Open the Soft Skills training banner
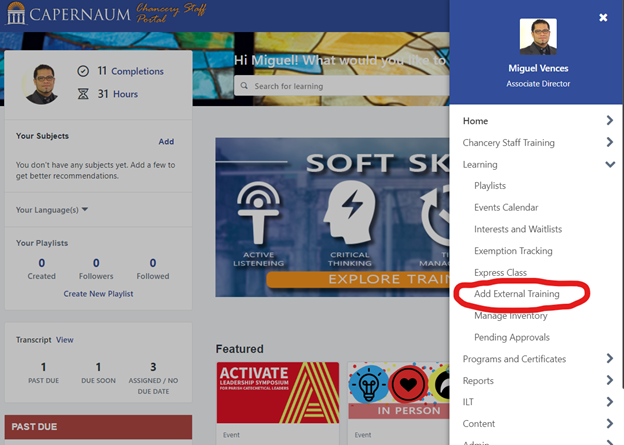The height and width of the screenshot is (445, 624). coord(332,217)
